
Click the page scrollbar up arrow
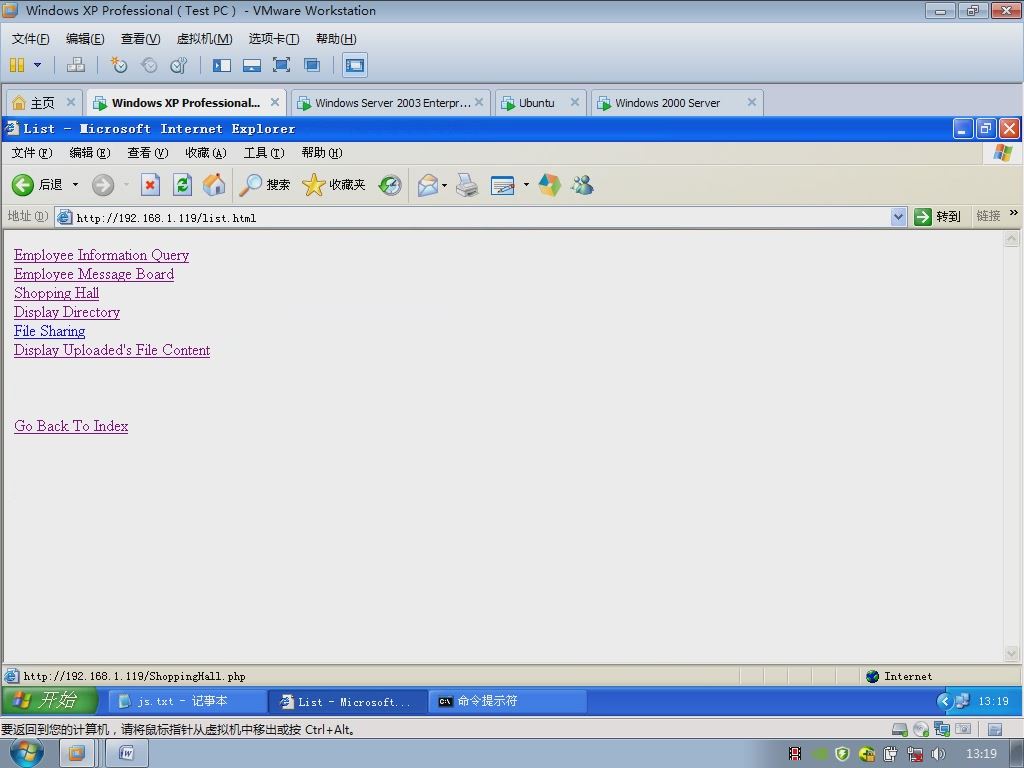tap(1011, 238)
